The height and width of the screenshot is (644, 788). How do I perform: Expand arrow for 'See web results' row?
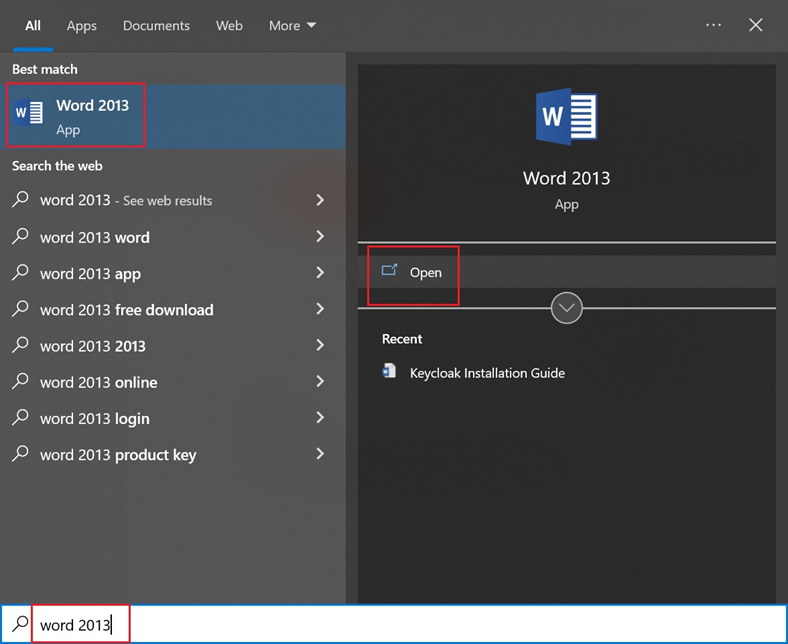(x=320, y=200)
